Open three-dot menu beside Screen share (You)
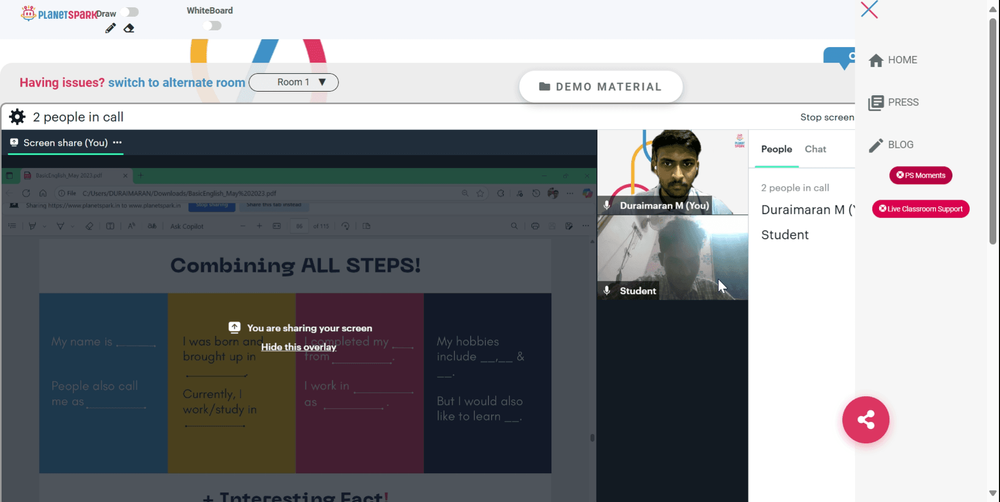Image resolution: width=1000 pixels, height=502 pixels. pyautogui.click(x=117, y=143)
